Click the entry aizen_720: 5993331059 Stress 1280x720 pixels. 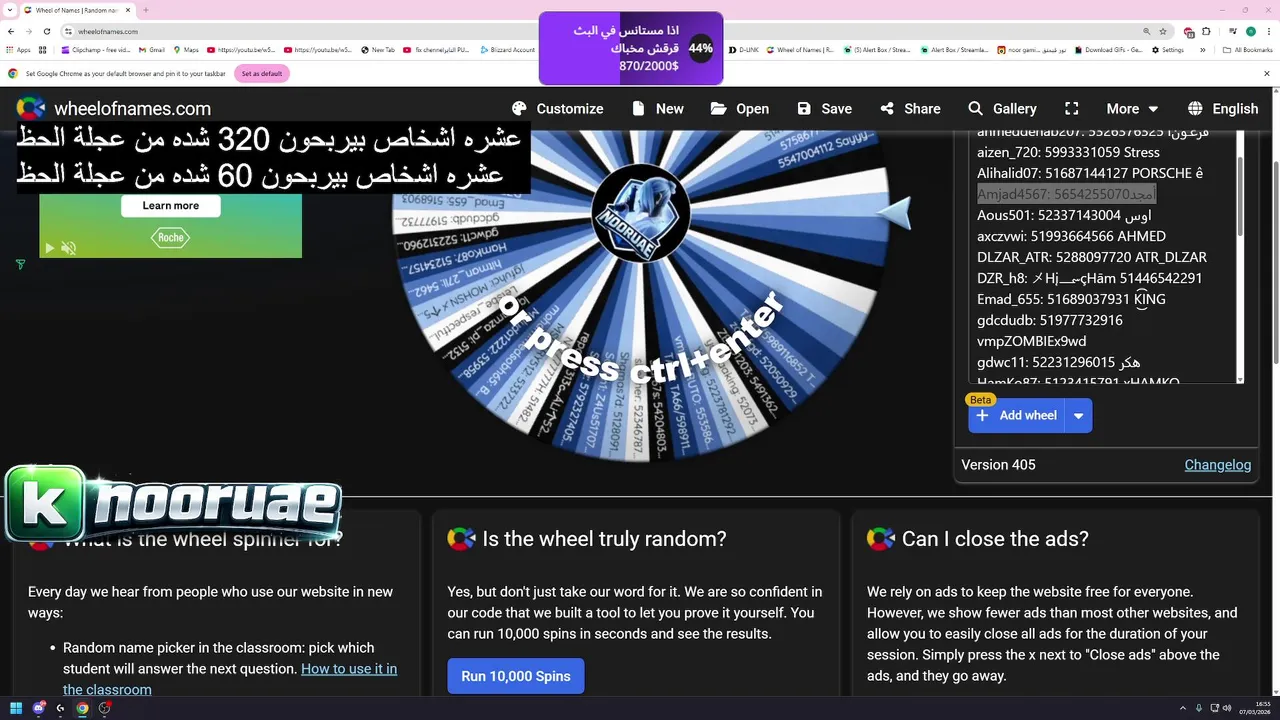click(1068, 152)
